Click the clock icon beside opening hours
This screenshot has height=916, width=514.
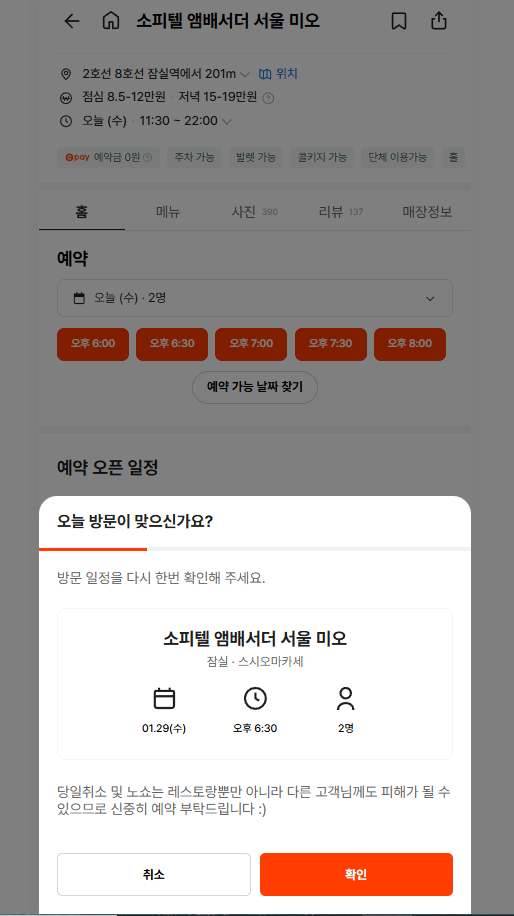[66, 122]
